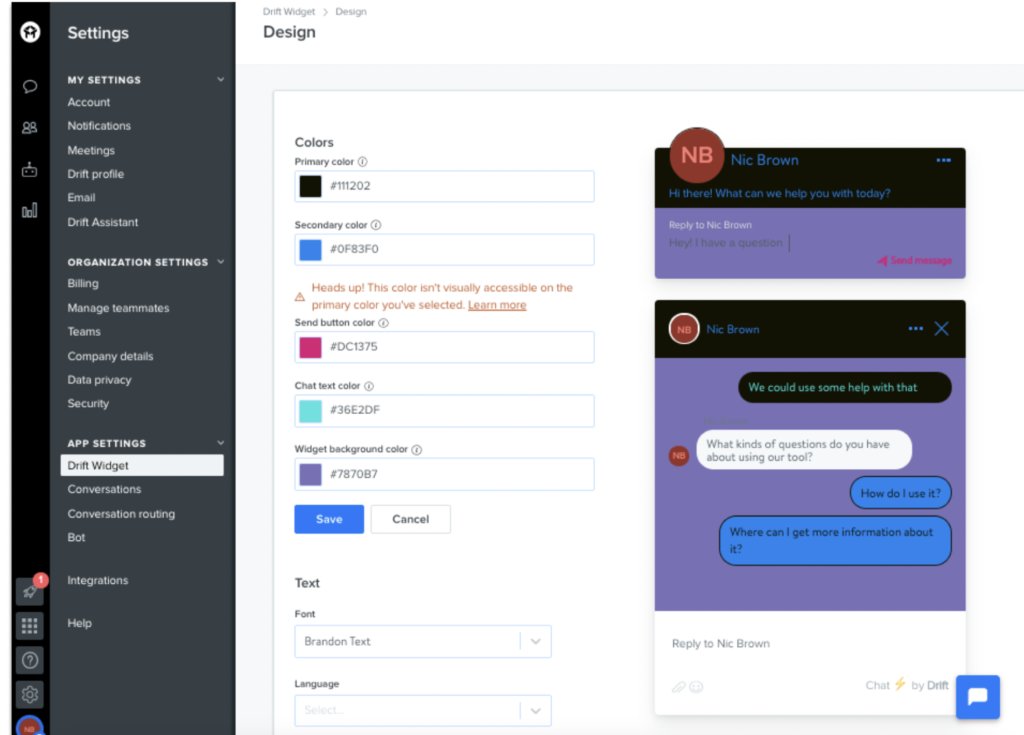Click the Secondary color info icon
Viewport: 1024px width, 735px height.
coord(376,225)
